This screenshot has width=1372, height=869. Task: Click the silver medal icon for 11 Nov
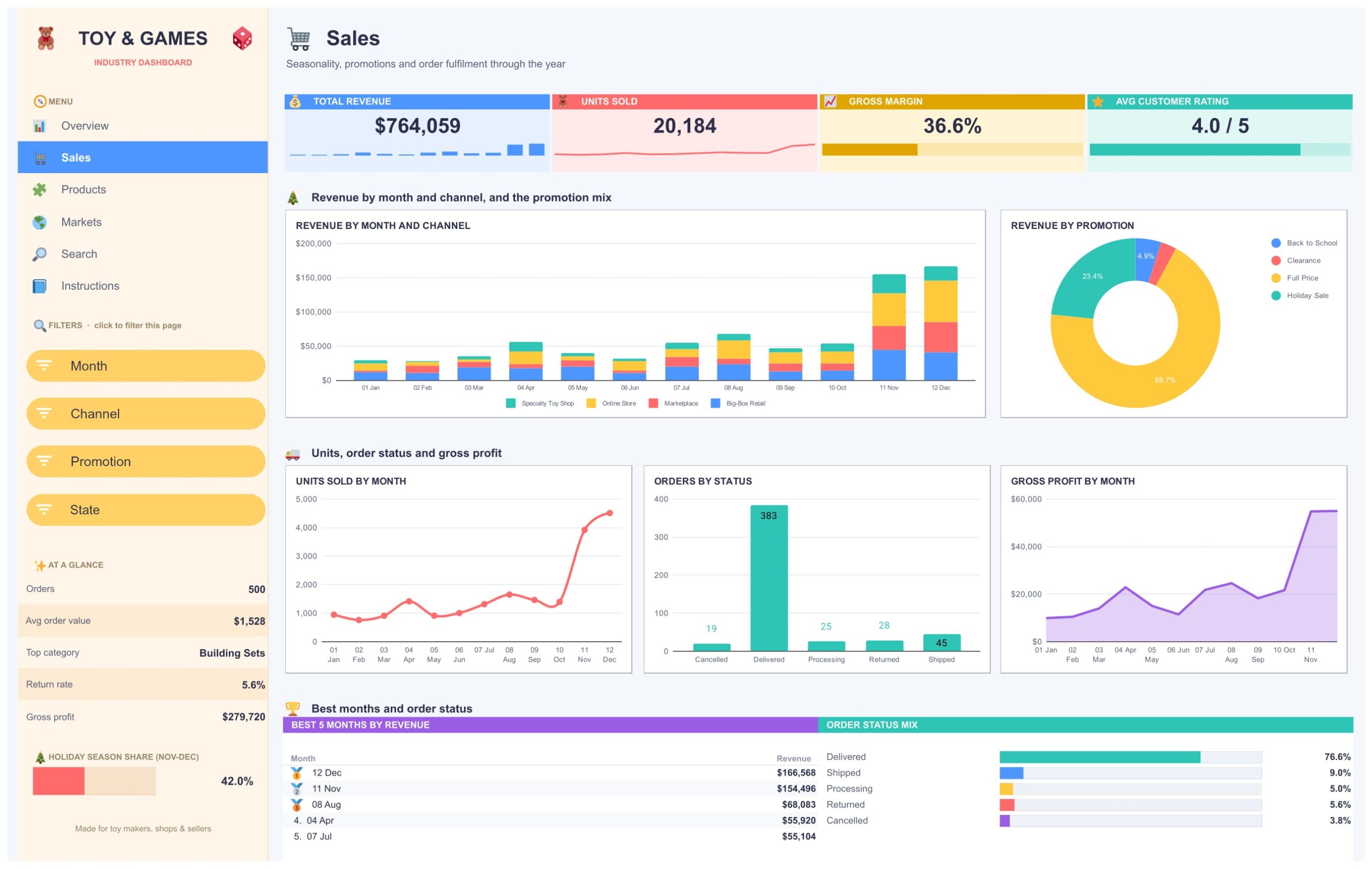pos(297,789)
